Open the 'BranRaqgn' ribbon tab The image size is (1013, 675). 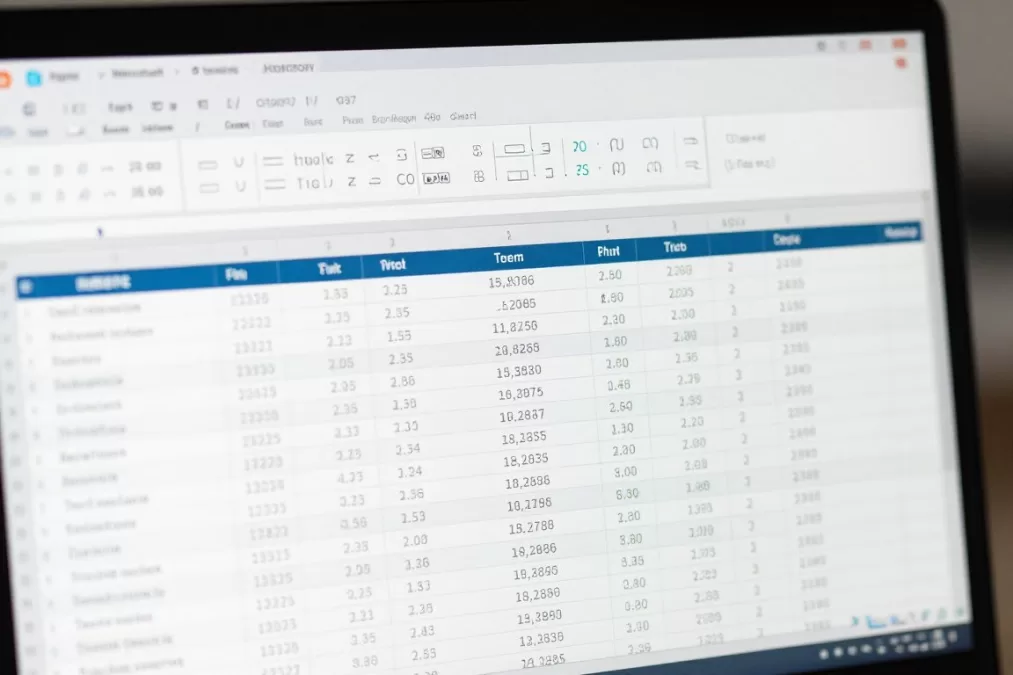[x=393, y=119]
